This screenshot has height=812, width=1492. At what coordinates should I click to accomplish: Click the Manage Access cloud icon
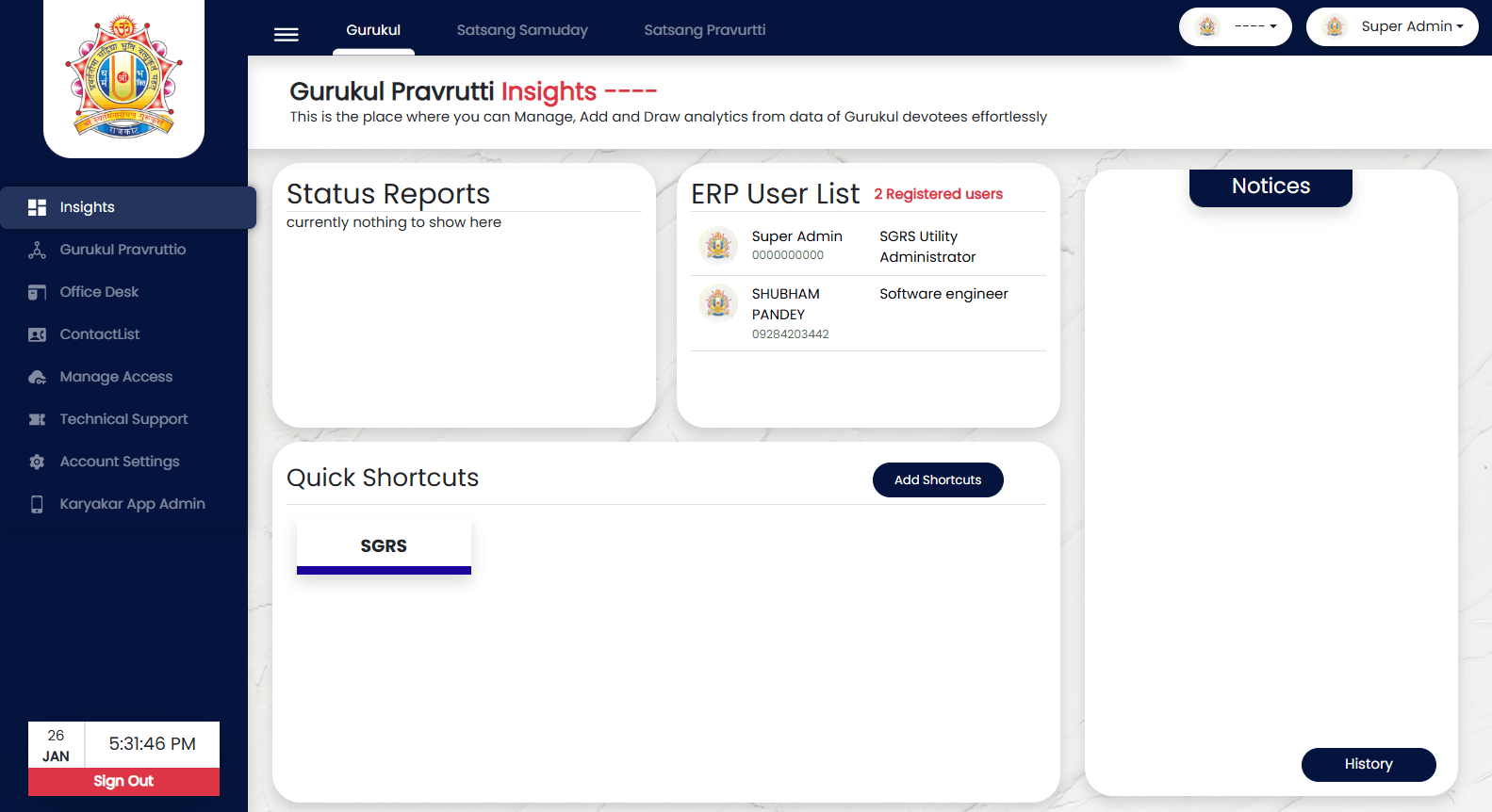(x=37, y=377)
